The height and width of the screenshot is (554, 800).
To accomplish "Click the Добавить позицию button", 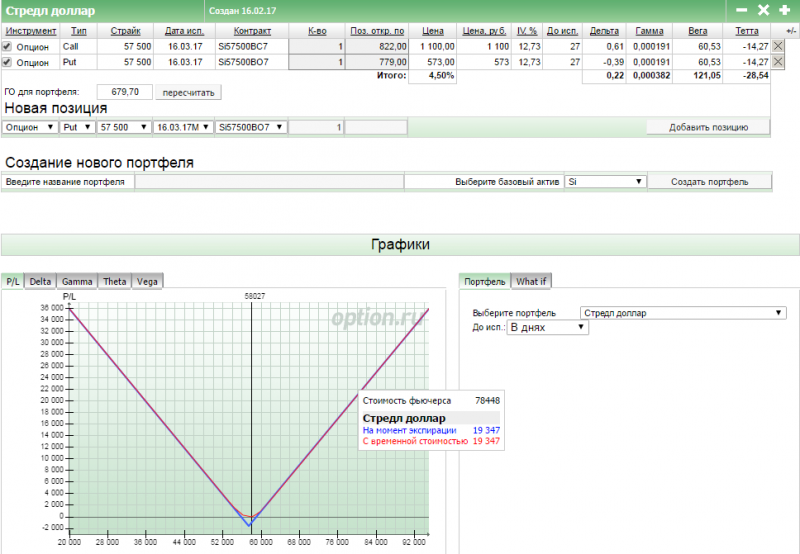I will (708, 127).
